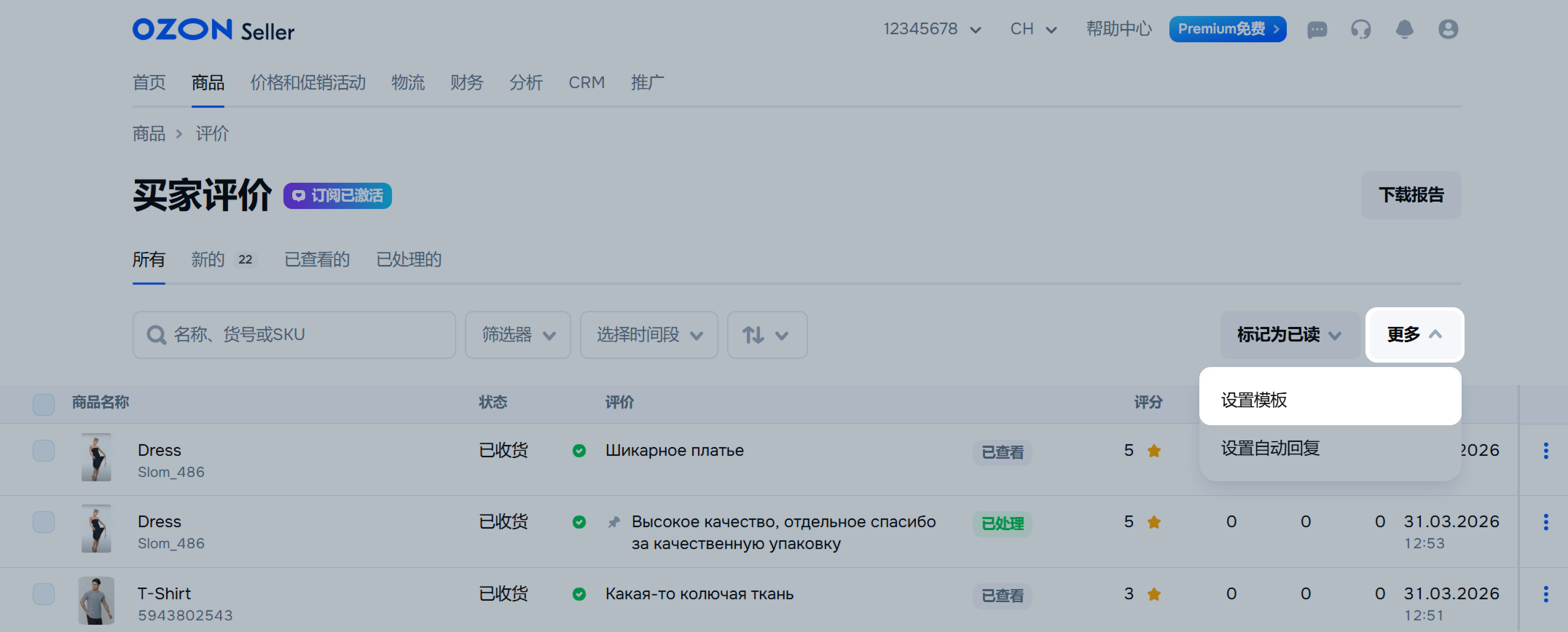Select 设置自动回复 menu option
The width and height of the screenshot is (1568, 632).
click(x=1271, y=449)
